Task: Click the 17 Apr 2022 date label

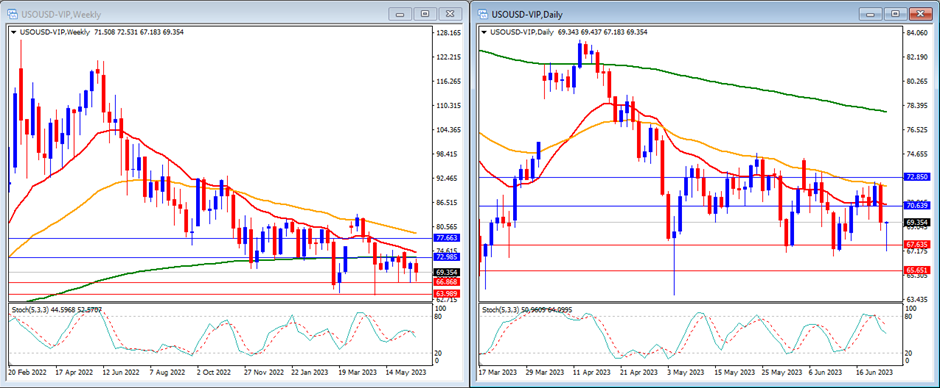Action: pos(73,371)
